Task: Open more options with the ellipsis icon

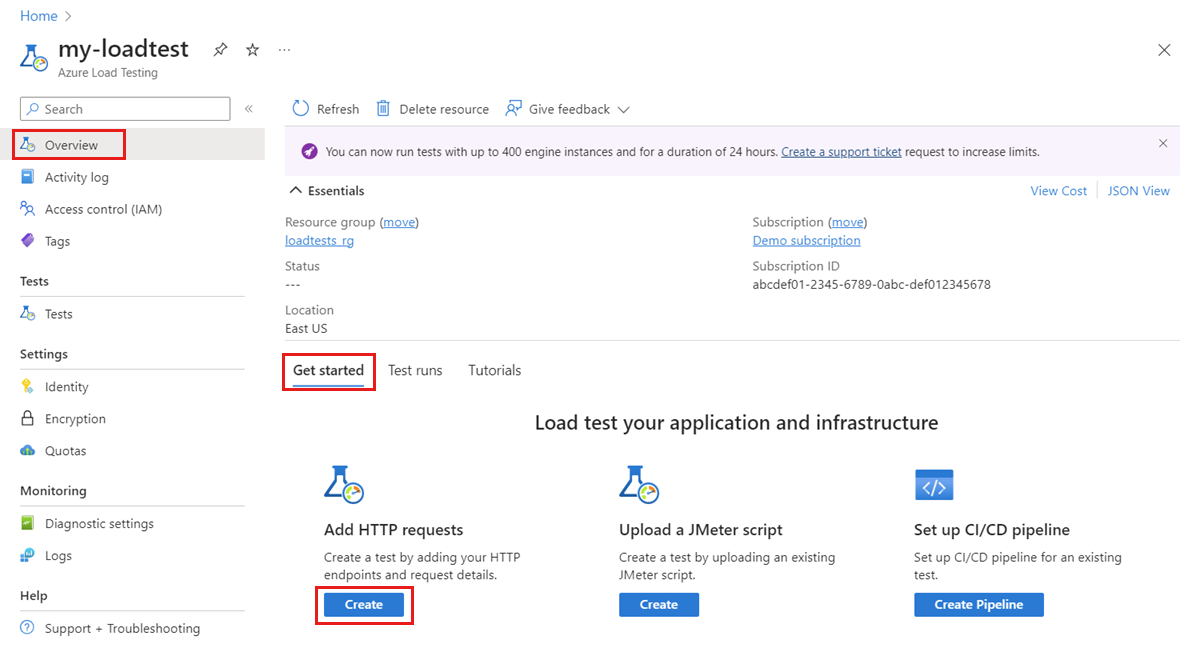Action: [x=283, y=49]
